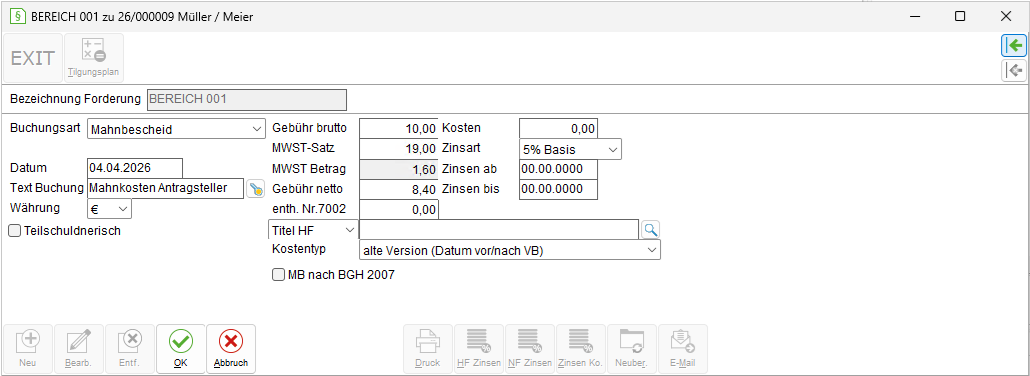Viewport: 1030px width, 376px height.
Task: Click the Neuber. recalculate button
Action: pos(632,349)
